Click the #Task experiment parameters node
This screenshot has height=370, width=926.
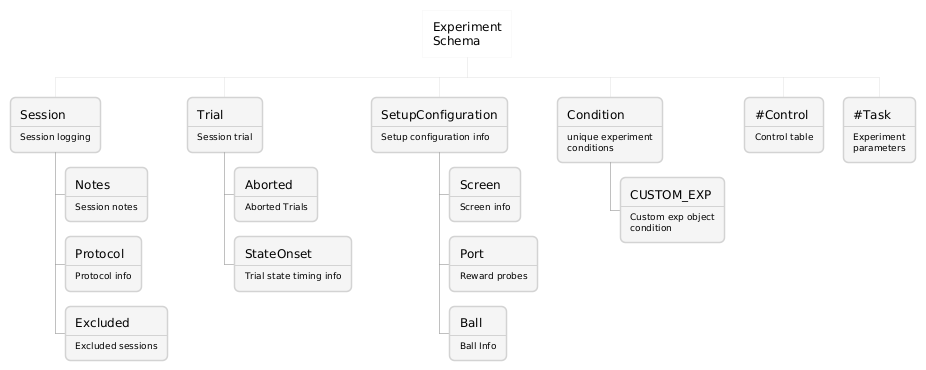[x=879, y=130]
